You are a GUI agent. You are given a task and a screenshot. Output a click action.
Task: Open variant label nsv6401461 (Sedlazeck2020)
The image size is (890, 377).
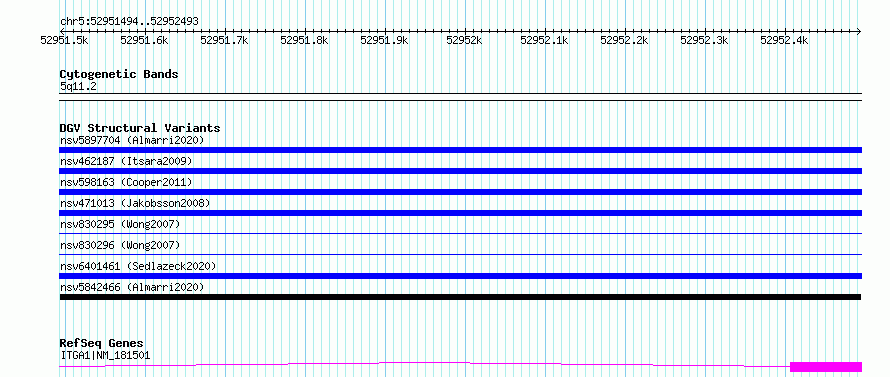138,266
